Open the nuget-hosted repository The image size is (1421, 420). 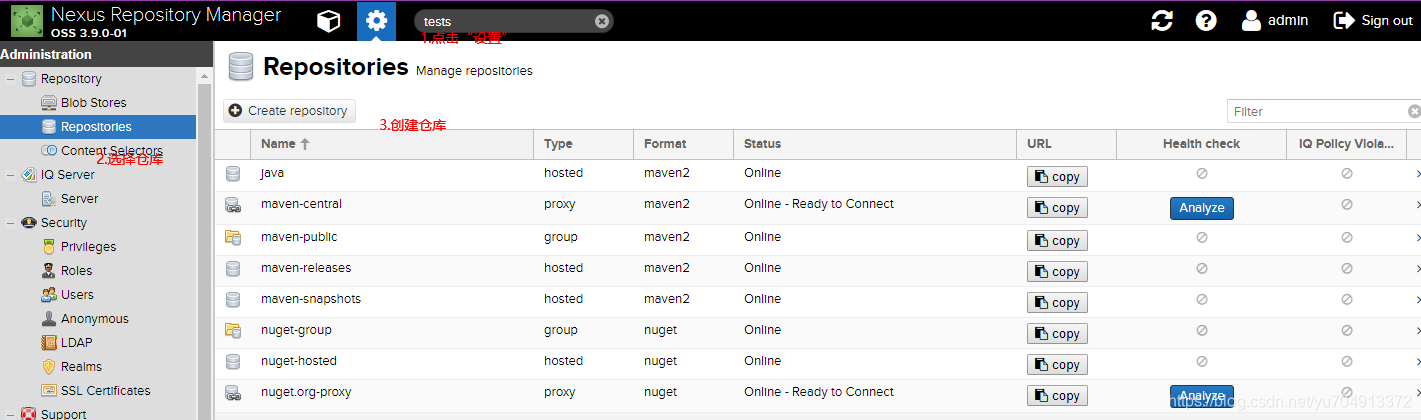[820, 362]
